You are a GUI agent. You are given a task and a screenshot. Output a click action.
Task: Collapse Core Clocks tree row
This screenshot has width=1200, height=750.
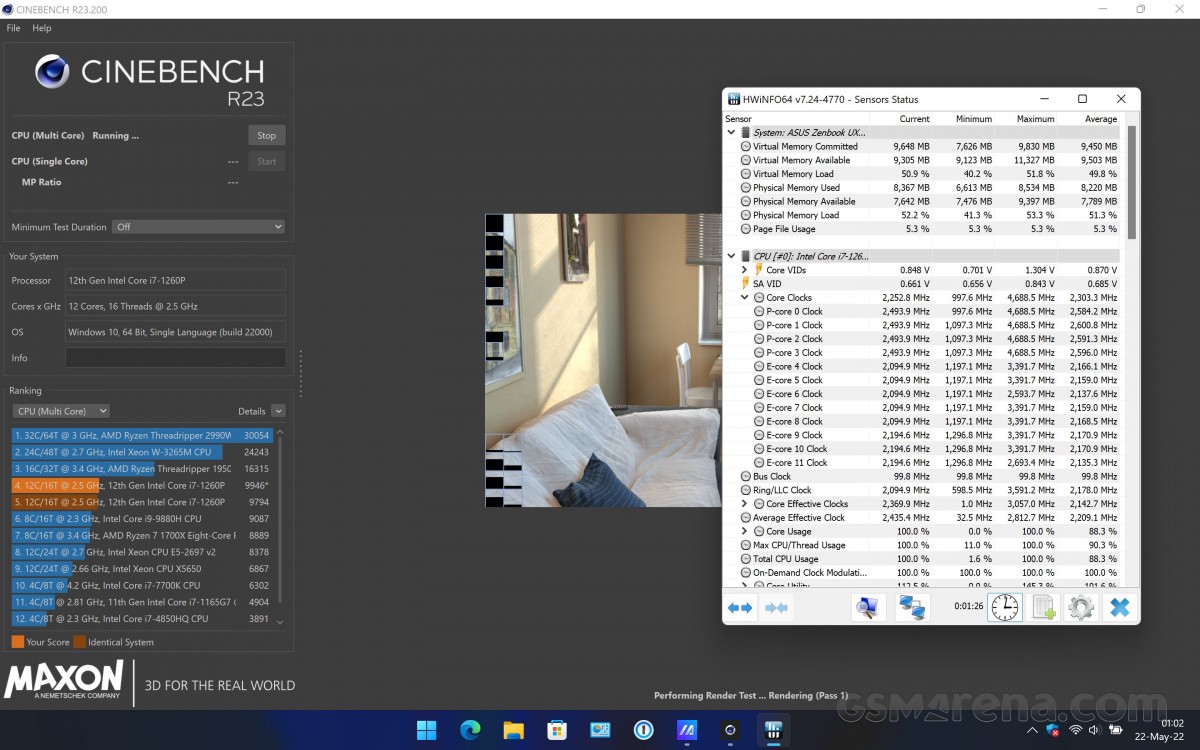point(744,297)
